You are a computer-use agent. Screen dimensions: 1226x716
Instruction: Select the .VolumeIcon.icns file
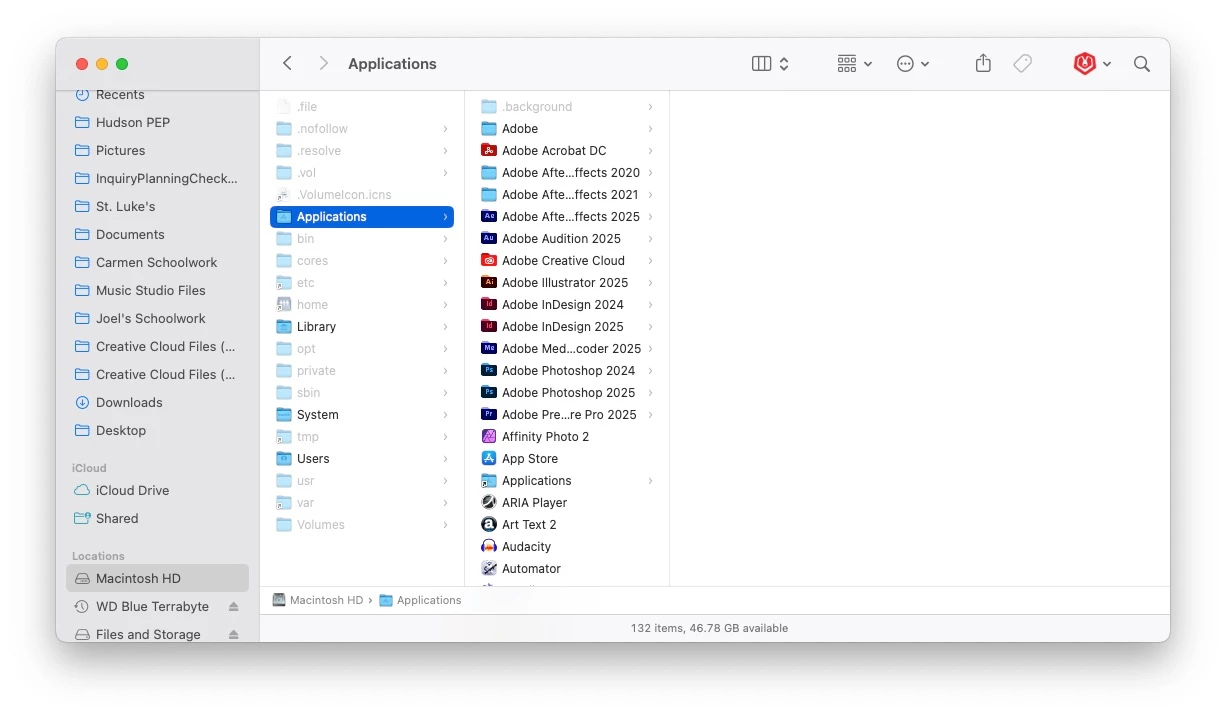(x=362, y=194)
